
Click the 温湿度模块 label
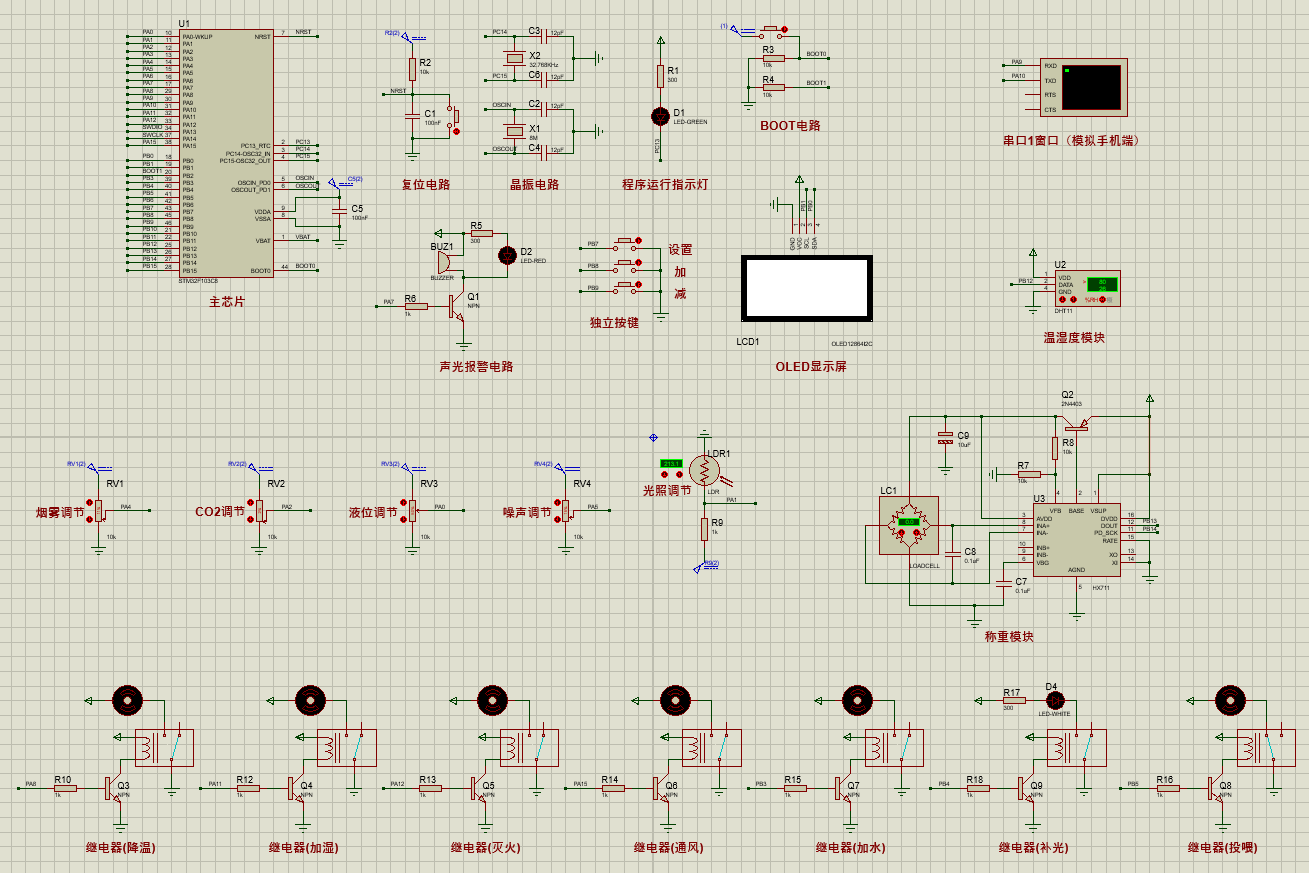(1074, 337)
